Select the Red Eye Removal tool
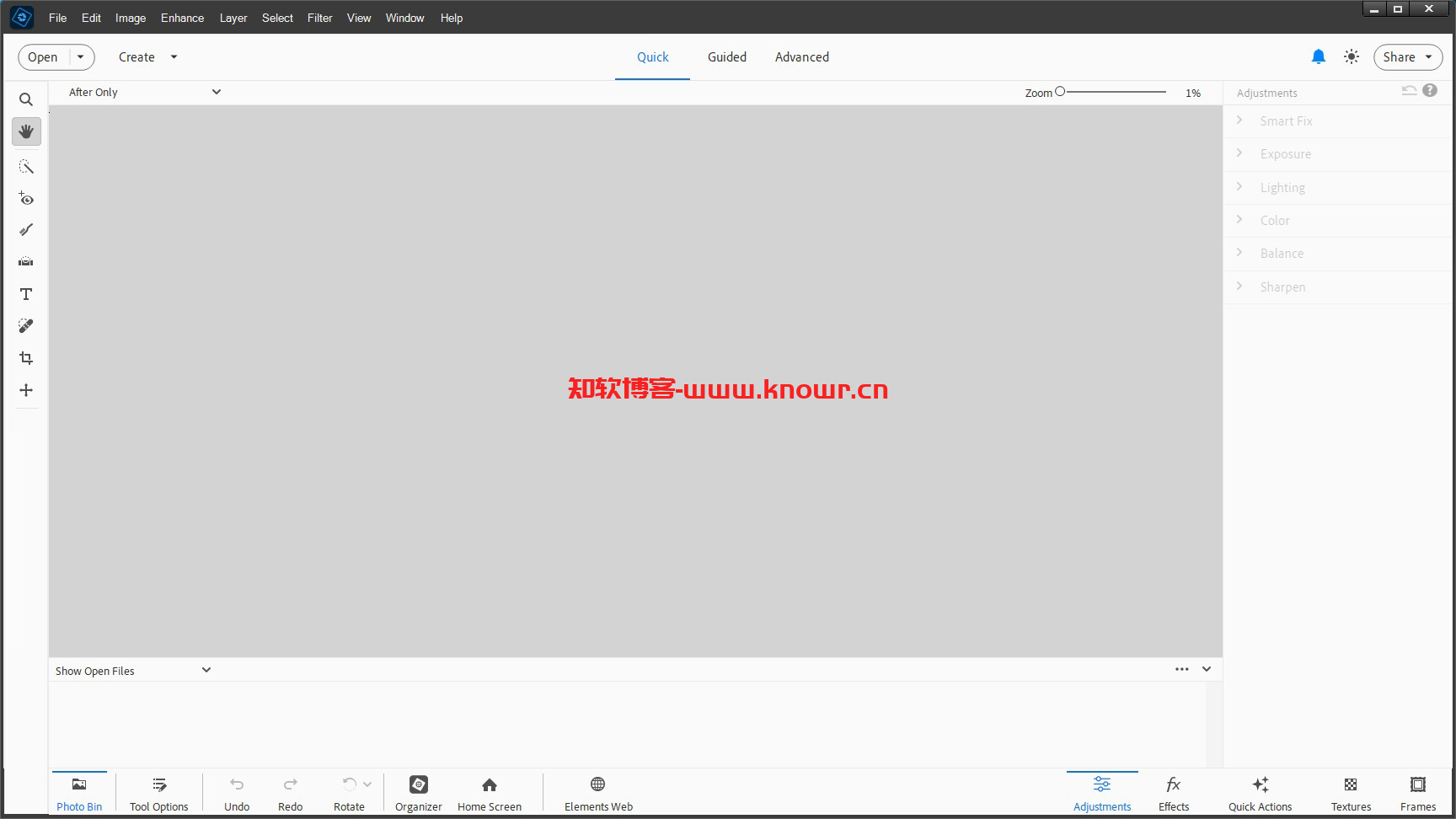 26,199
